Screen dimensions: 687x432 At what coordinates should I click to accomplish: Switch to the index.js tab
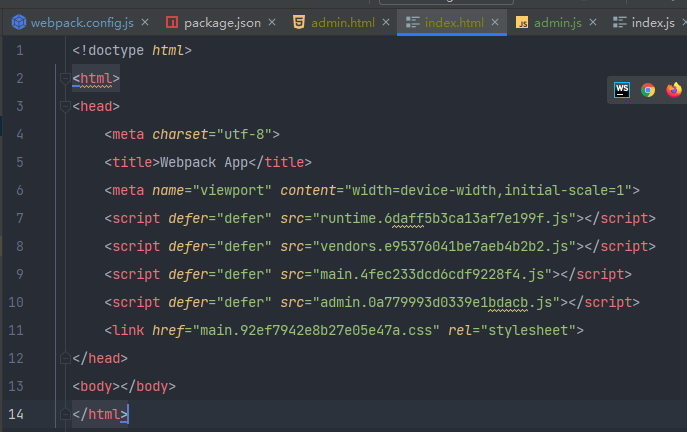(x=653, y=22)
